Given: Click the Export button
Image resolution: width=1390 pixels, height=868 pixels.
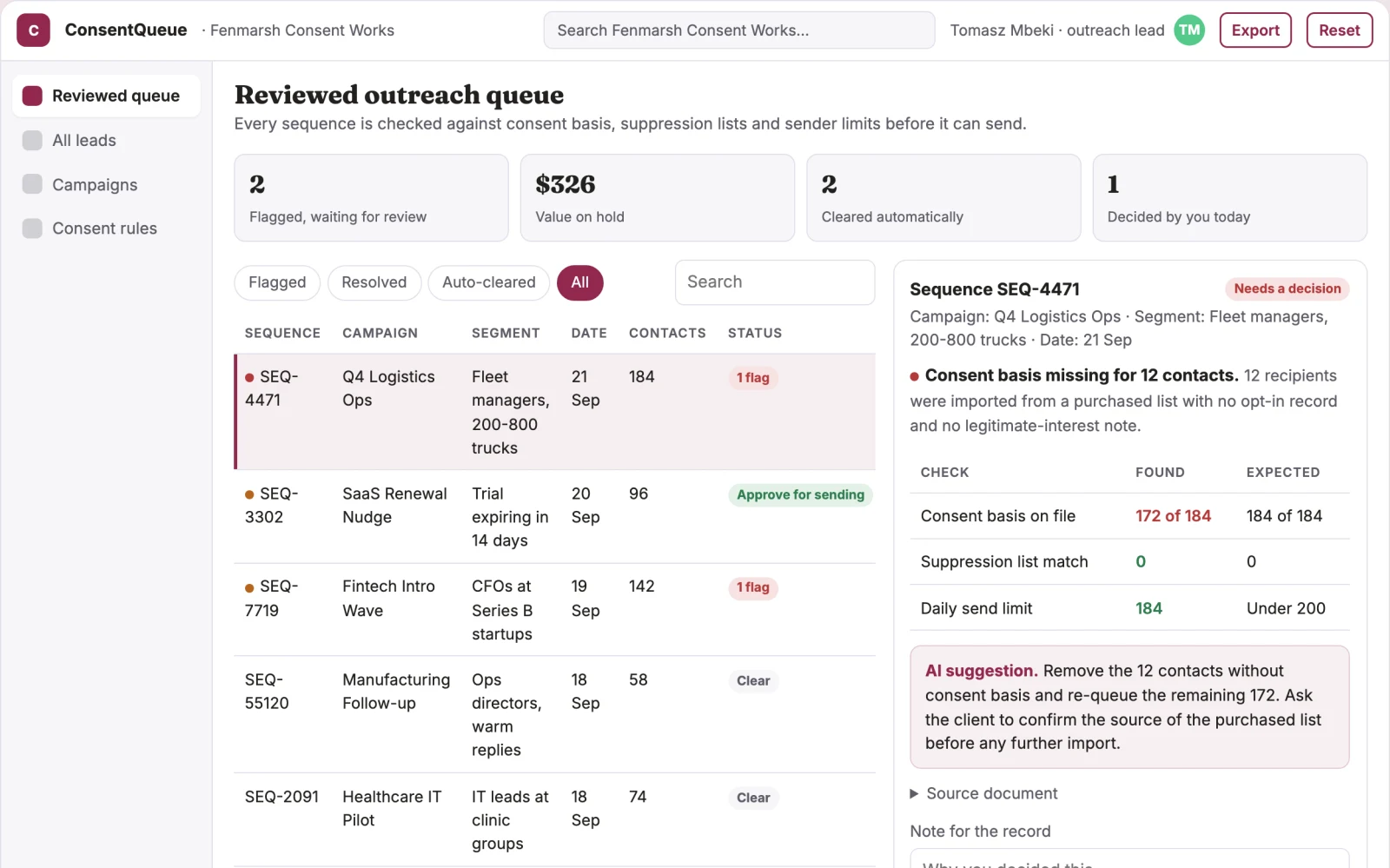Looking at the screenshot, I should (1255, 30).
